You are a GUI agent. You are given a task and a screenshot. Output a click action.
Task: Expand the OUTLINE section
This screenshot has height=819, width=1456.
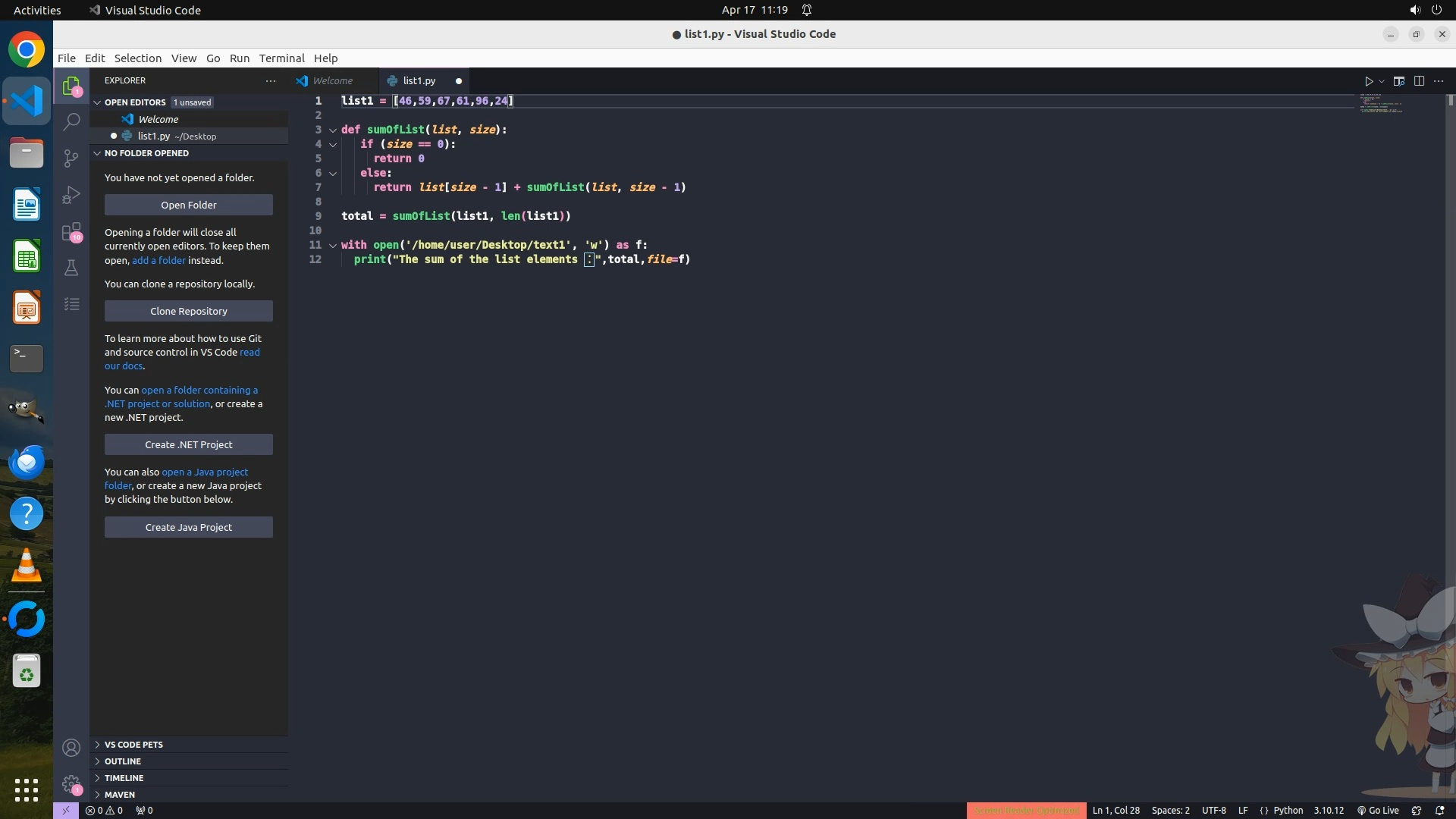pyautogui.click(x=123, y=761)
